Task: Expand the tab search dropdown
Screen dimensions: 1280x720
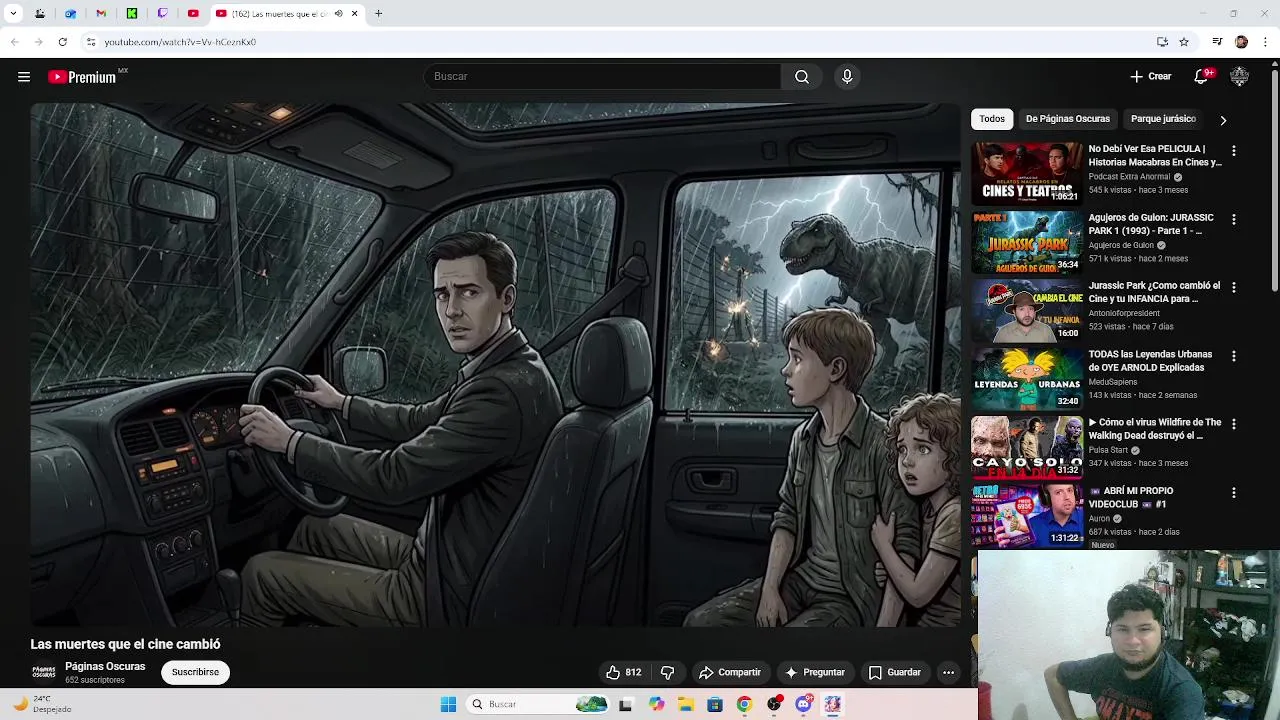Action: pos(13,14)
